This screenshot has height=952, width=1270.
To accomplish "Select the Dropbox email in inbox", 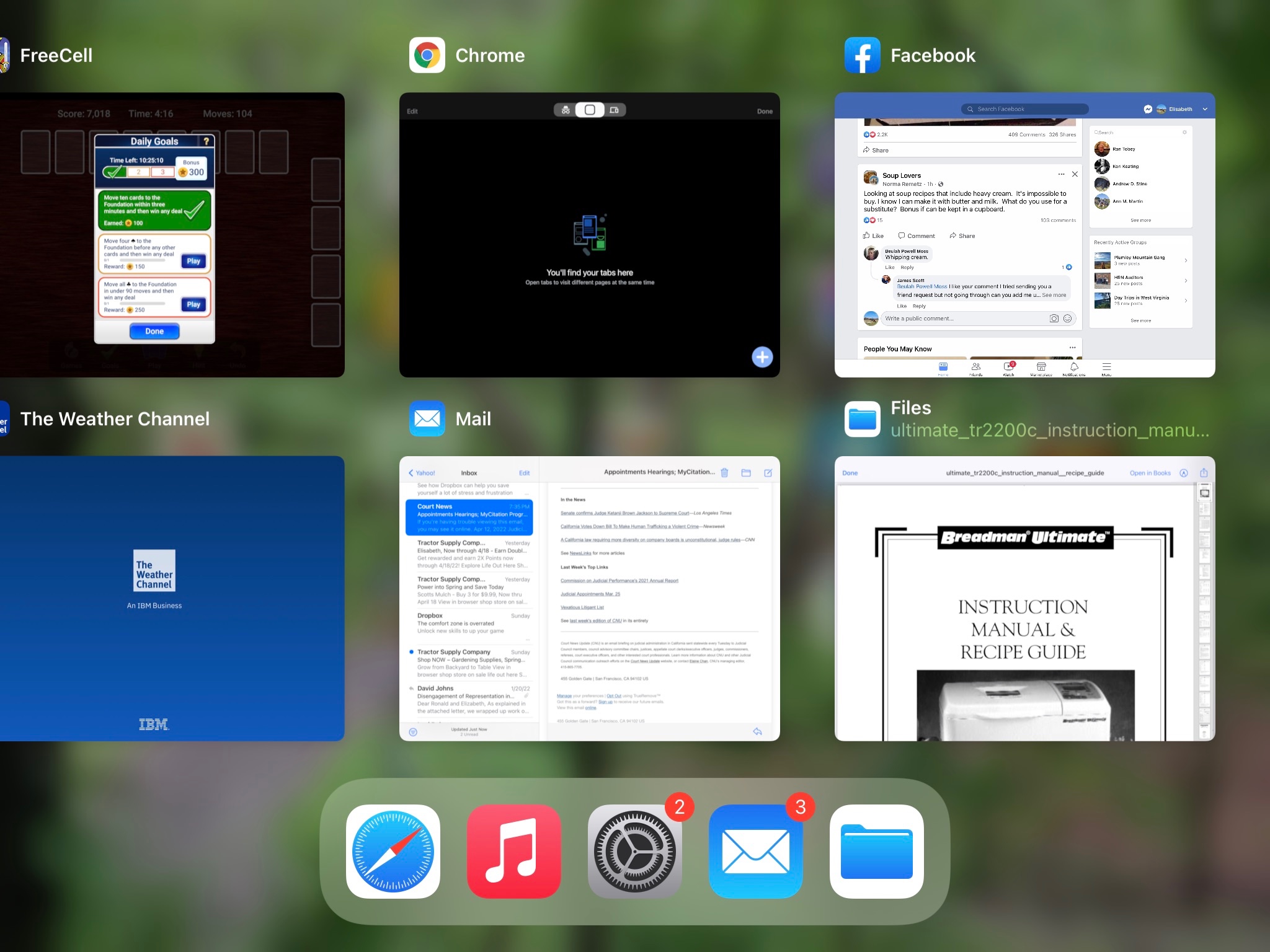I will point(469,623).
